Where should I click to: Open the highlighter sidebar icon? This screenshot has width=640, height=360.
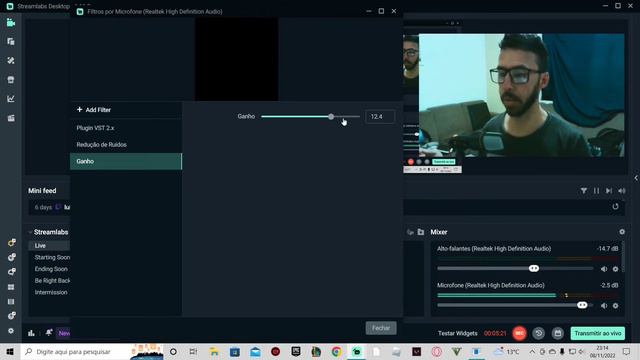[x=11, y=118]
